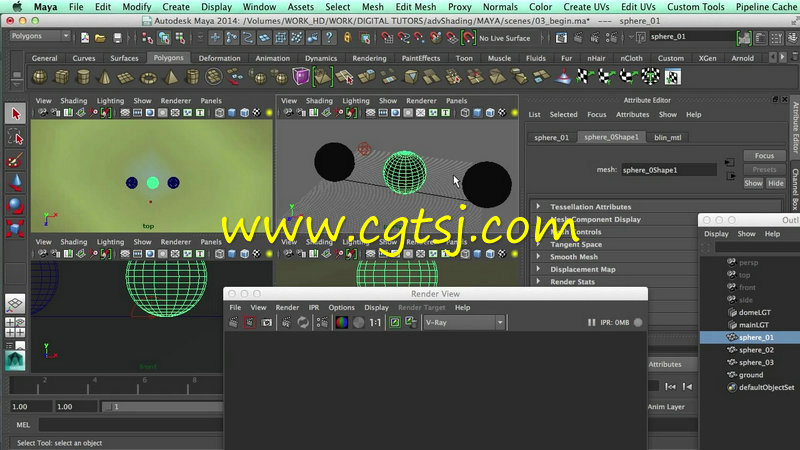The image size is (800, 450).
Task: Toggle wireframe cube in persp panel toolbar
Action: (x=465, y=113)
